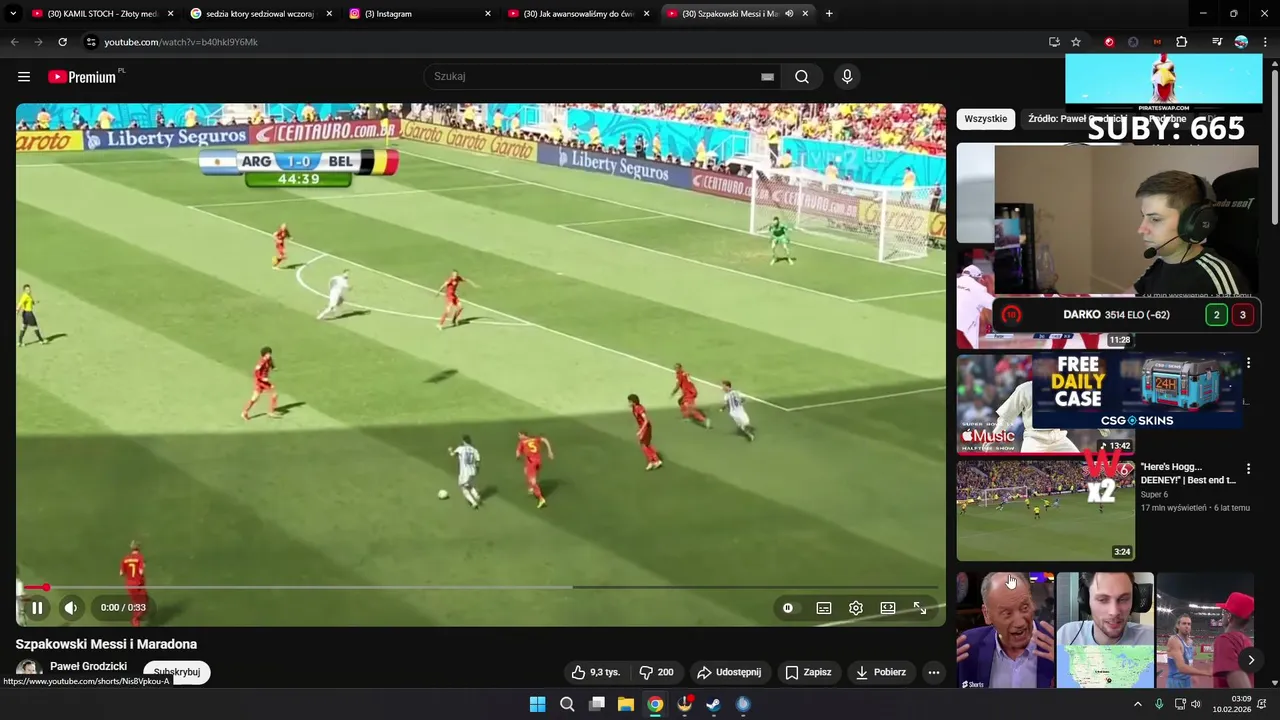Dislike the video, 200 button
This screenshot has height=720, width=1280.
[x=656, y=672]
